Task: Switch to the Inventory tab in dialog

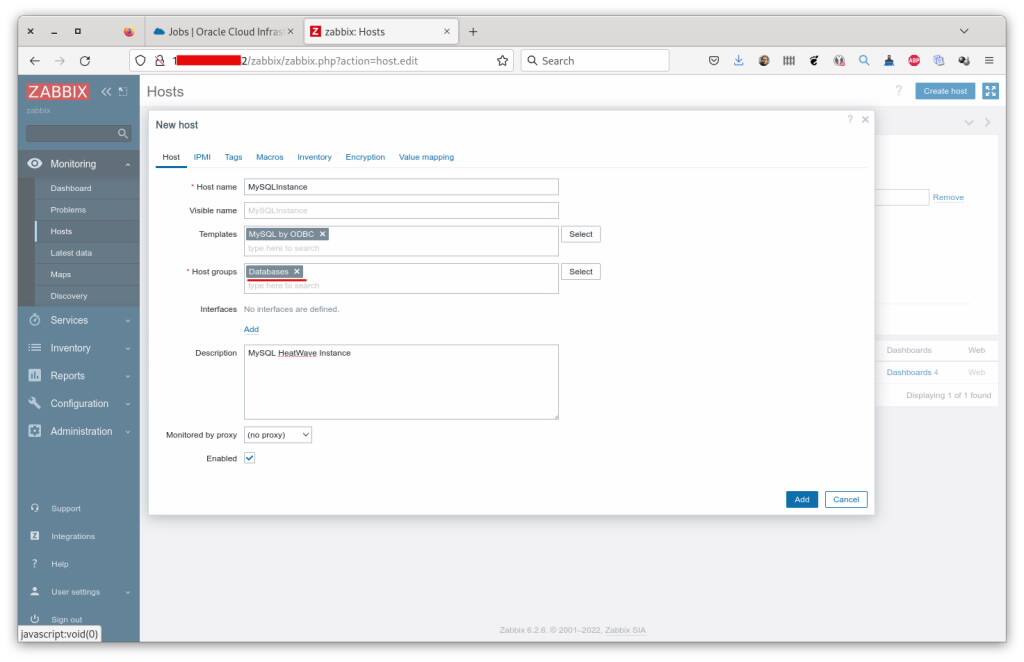Action: pos(314,157)
